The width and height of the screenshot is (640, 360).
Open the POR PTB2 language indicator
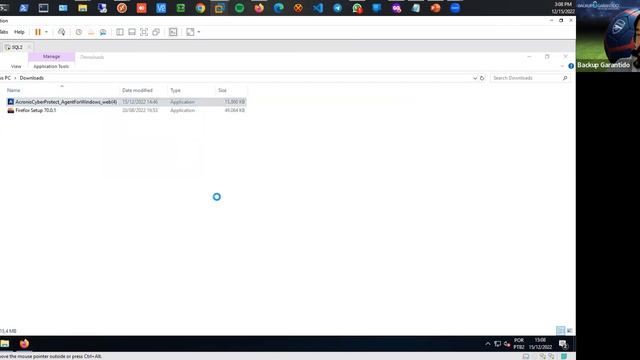519,344
